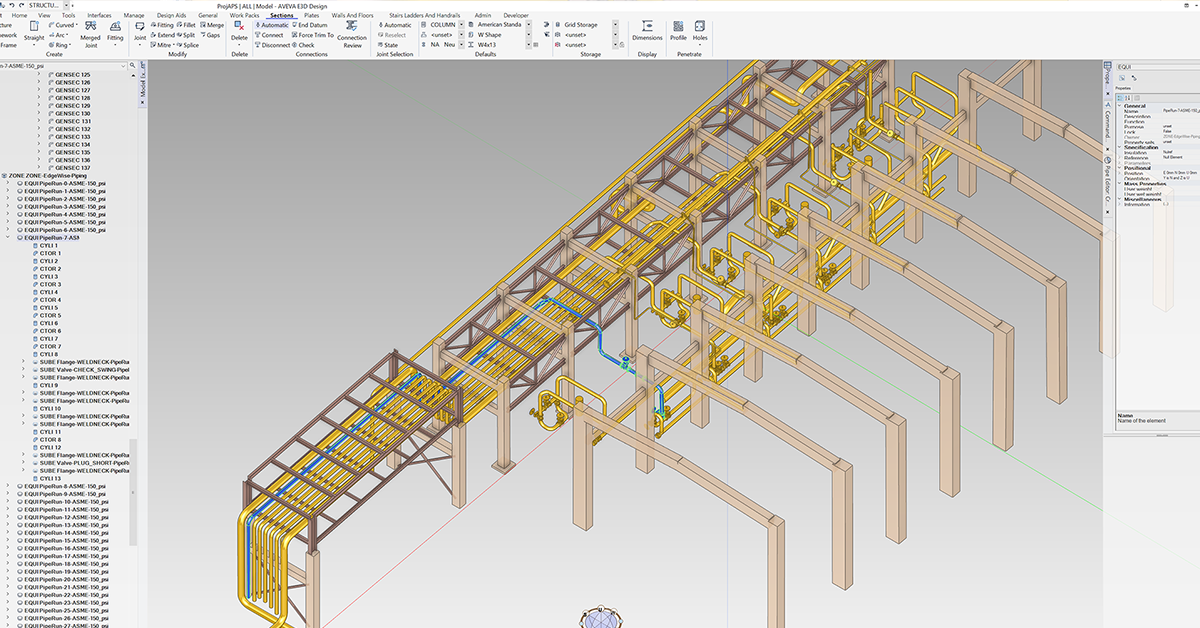
Task: Open the View ribbon tab
Action: click(44, 16)
